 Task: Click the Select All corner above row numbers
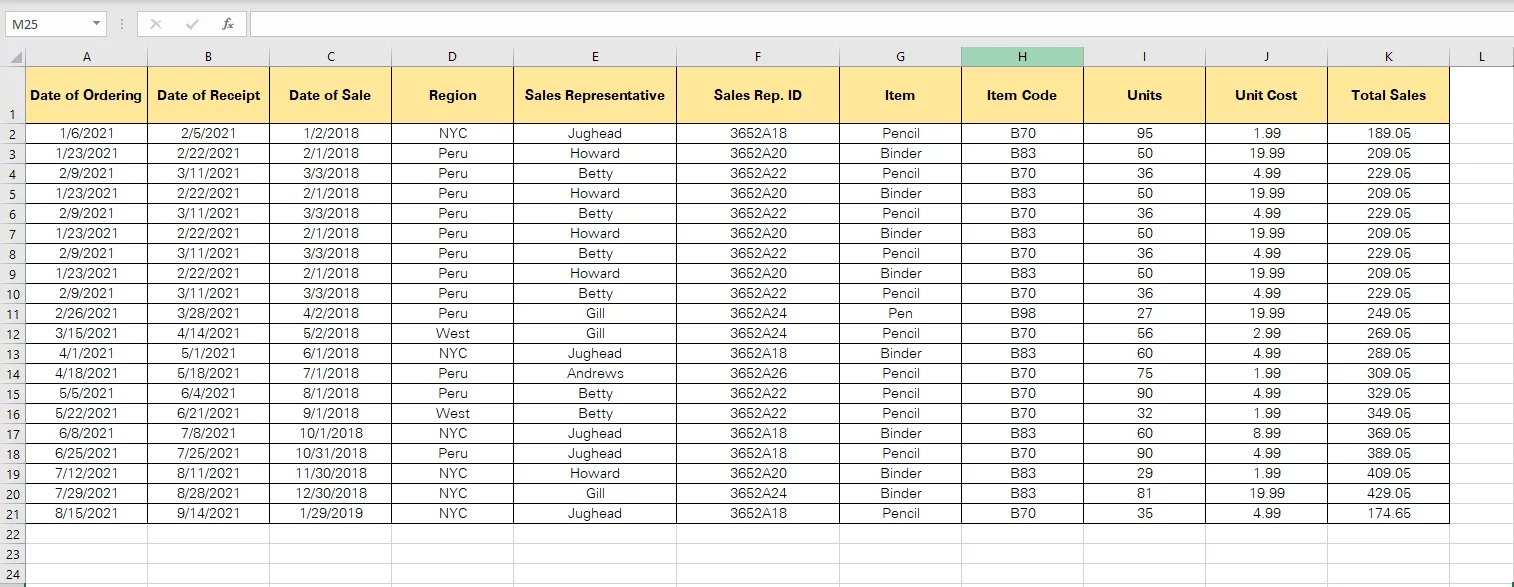[x=12, y=55]
